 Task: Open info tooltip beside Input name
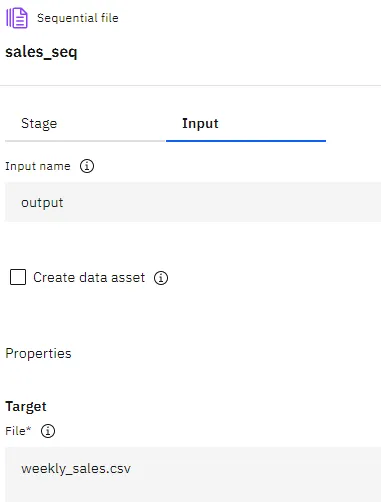tap(87, 166)
